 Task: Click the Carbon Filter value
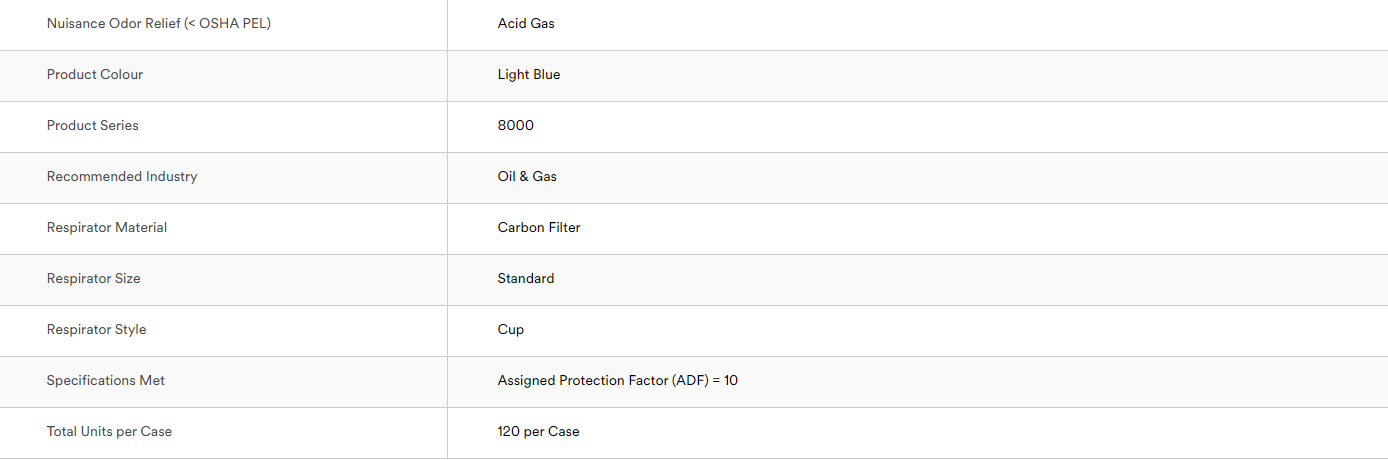point(539,227)
